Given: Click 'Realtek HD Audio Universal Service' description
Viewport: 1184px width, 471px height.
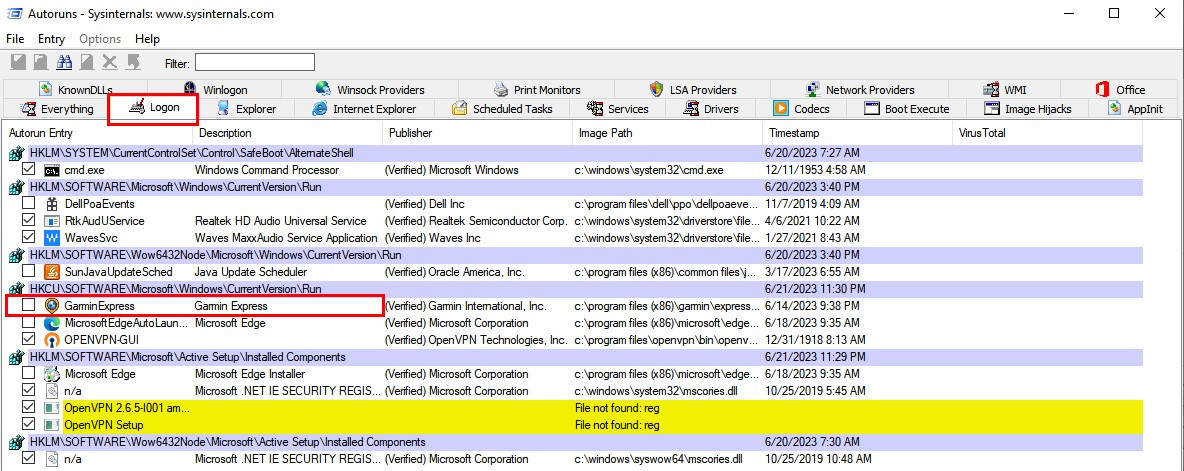Looking at the screenshot, I should (x=280, y=221).
